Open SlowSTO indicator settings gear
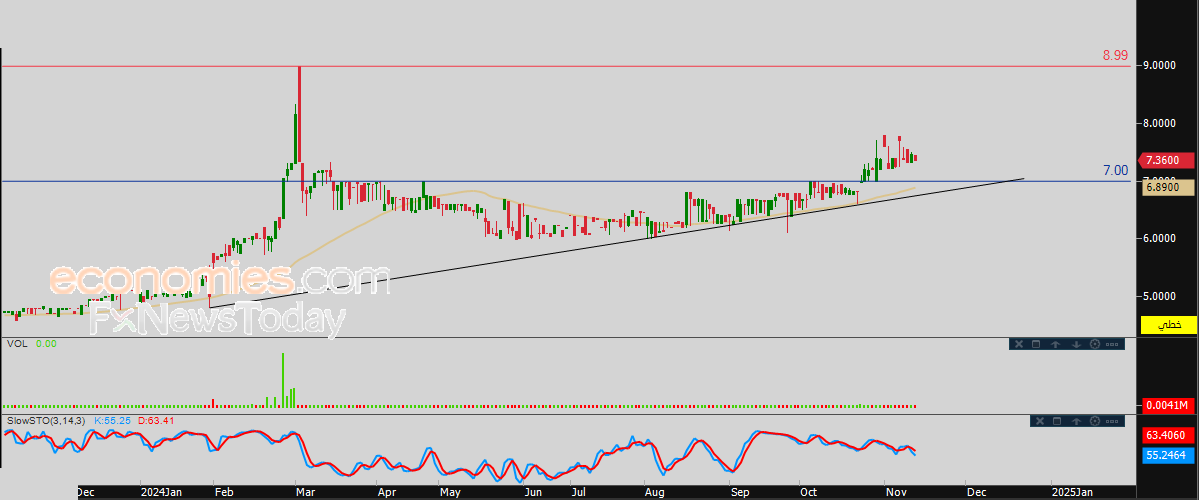Viewport: 1199px width, 500px height. click(1094, 420)
